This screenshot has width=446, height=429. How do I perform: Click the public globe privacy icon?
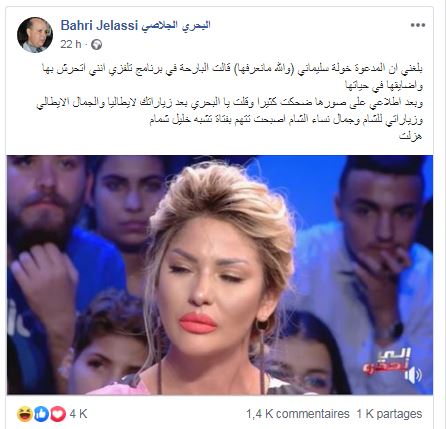[x=96, y=44]
